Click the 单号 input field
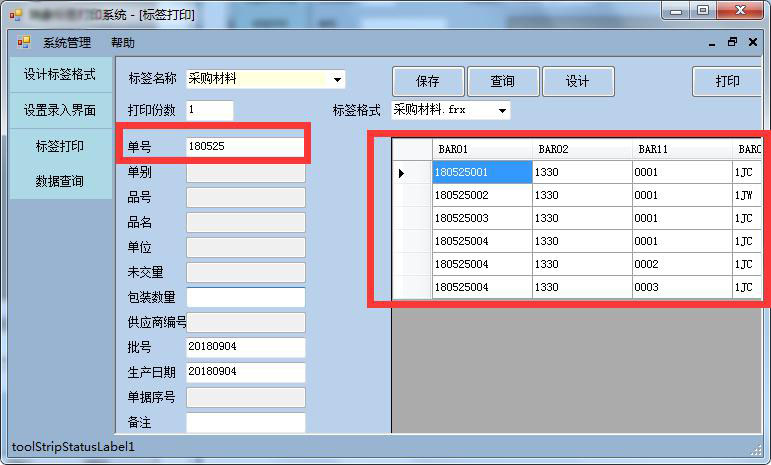This screenshot has width=771, height=465. click(x=245, y=147)
